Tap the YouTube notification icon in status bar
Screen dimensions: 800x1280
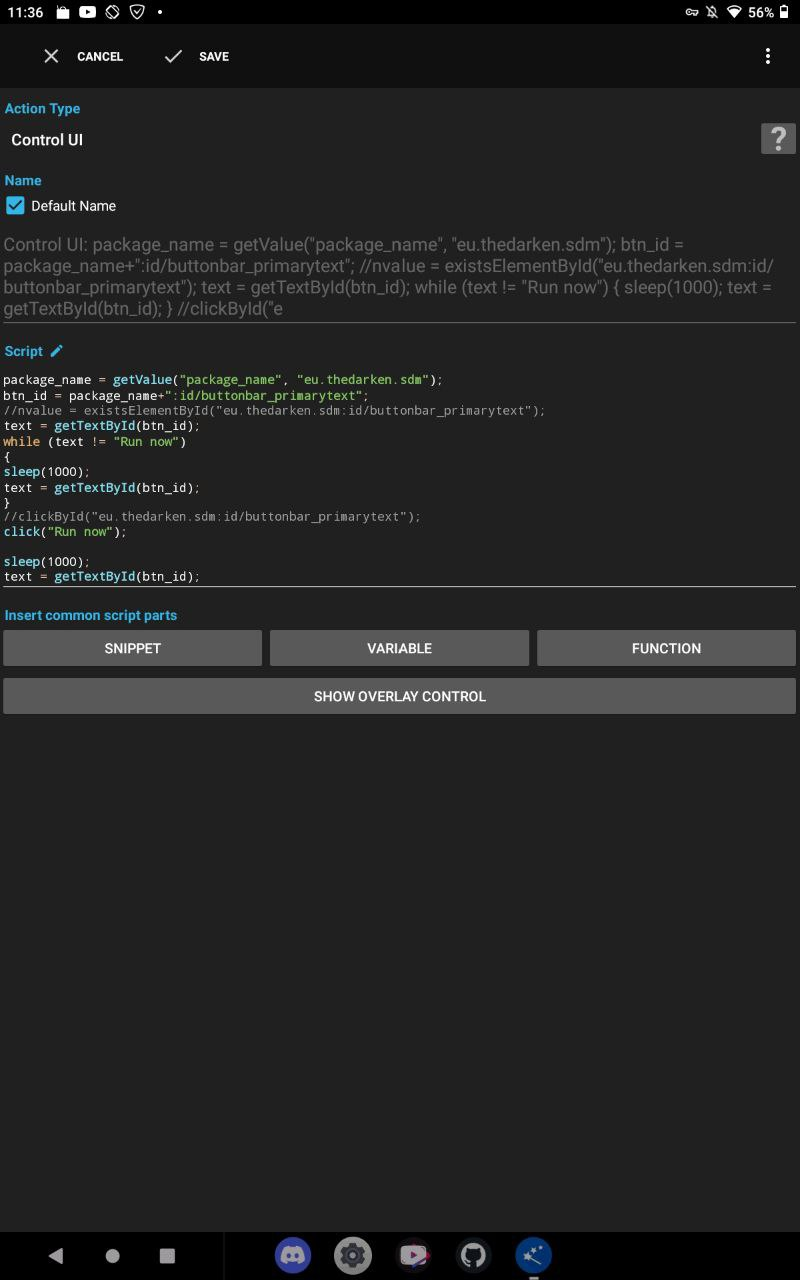pyautogui.click(x=88, y=12)
